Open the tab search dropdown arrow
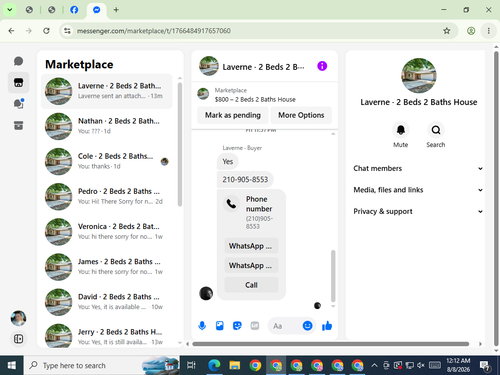Screen dimensions: 500x375 click(x=10, y=10)
